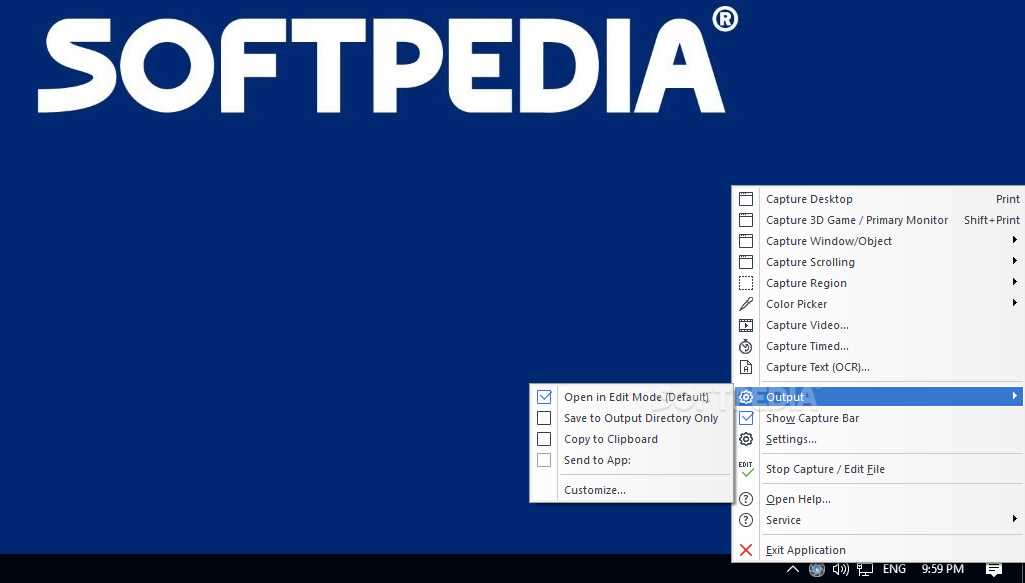Viewport: 1025px width, 583px height.
Task: Click the Capture Scrolling icon
Action: coord(745,262)
